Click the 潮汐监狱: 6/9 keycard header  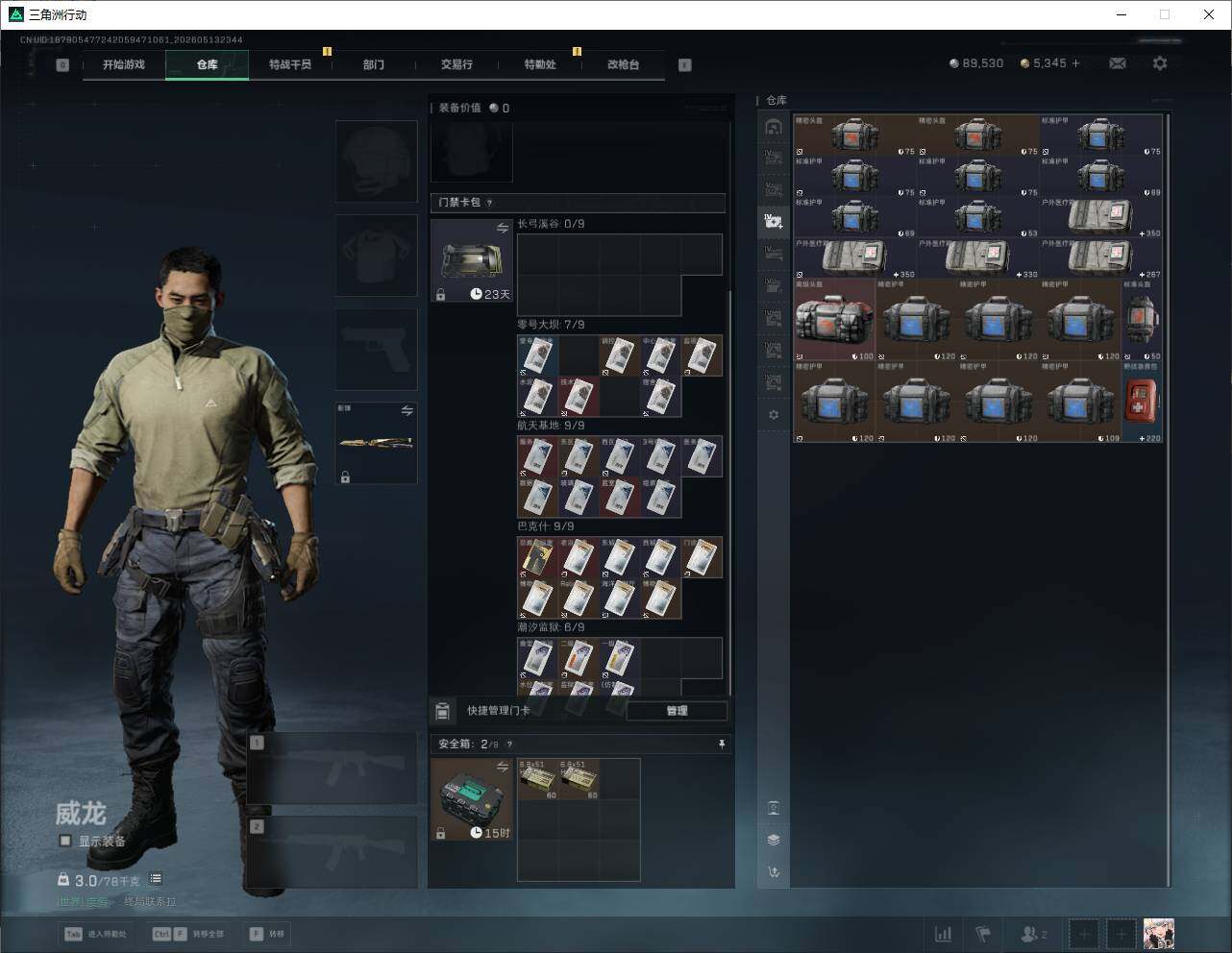pyautogui.click(x=551, y=627)
